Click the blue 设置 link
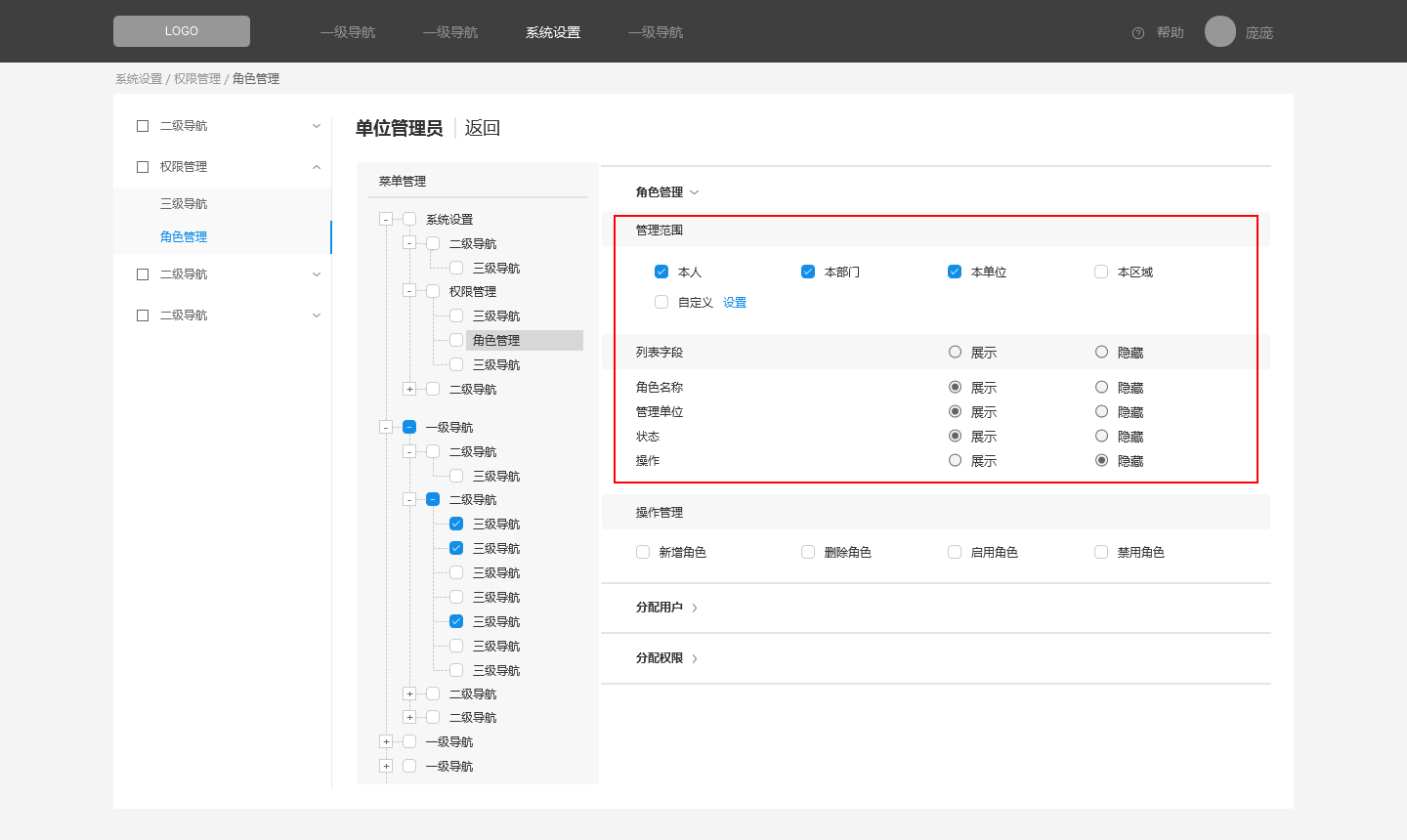 pos(735,303)
